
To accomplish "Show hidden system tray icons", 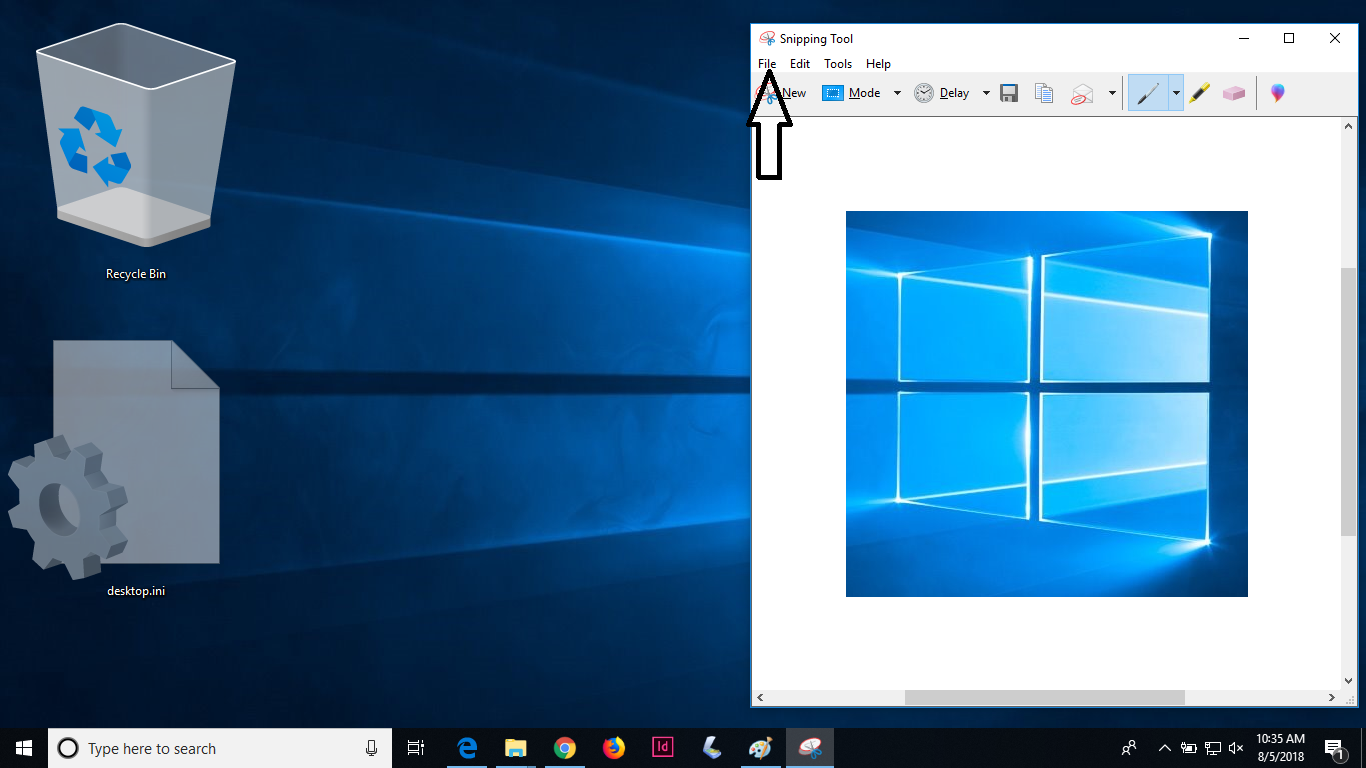I will [x=1164, y=748].
